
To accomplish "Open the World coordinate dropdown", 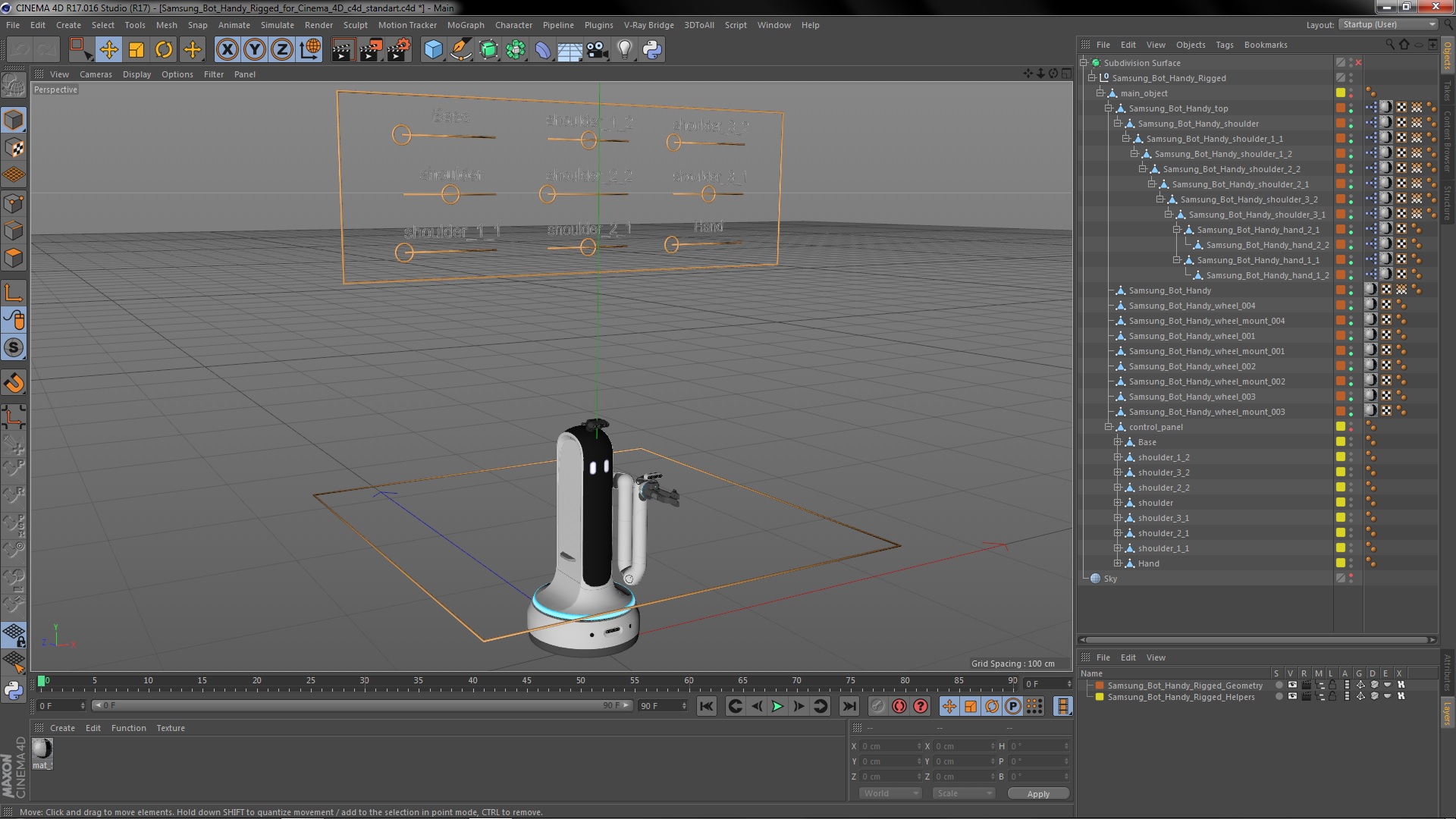I will tap(890, 793).
